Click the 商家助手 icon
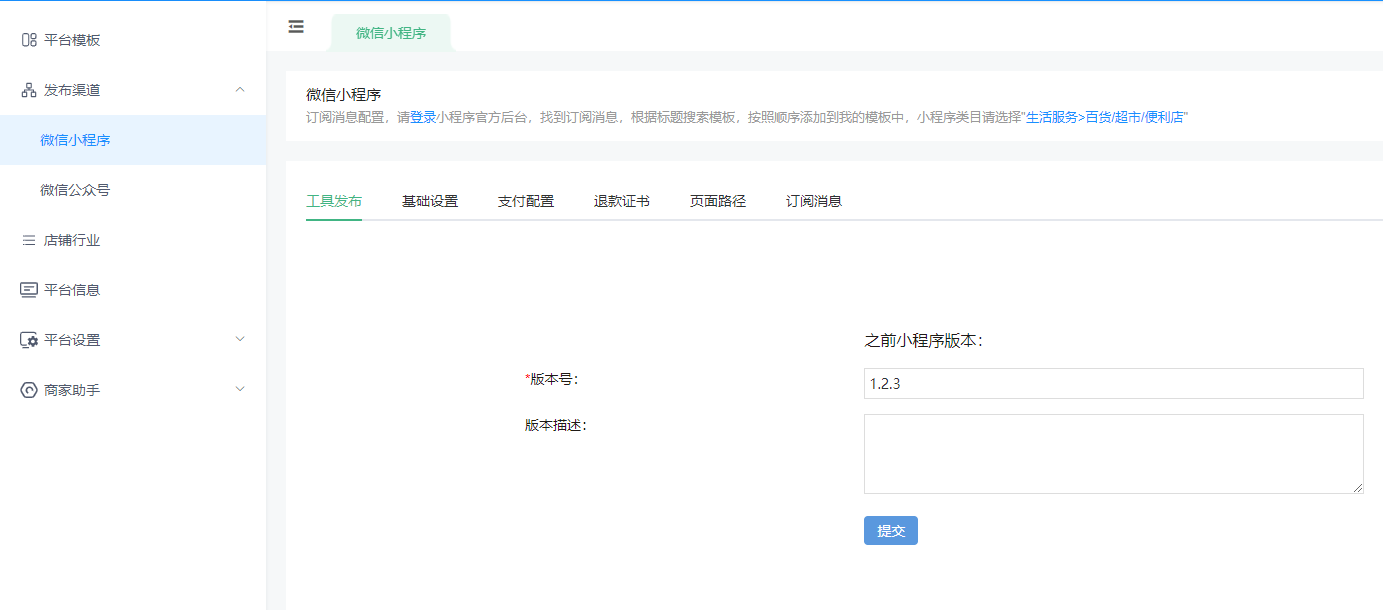This screenshot has width=1383, height=610. (29, 390)
